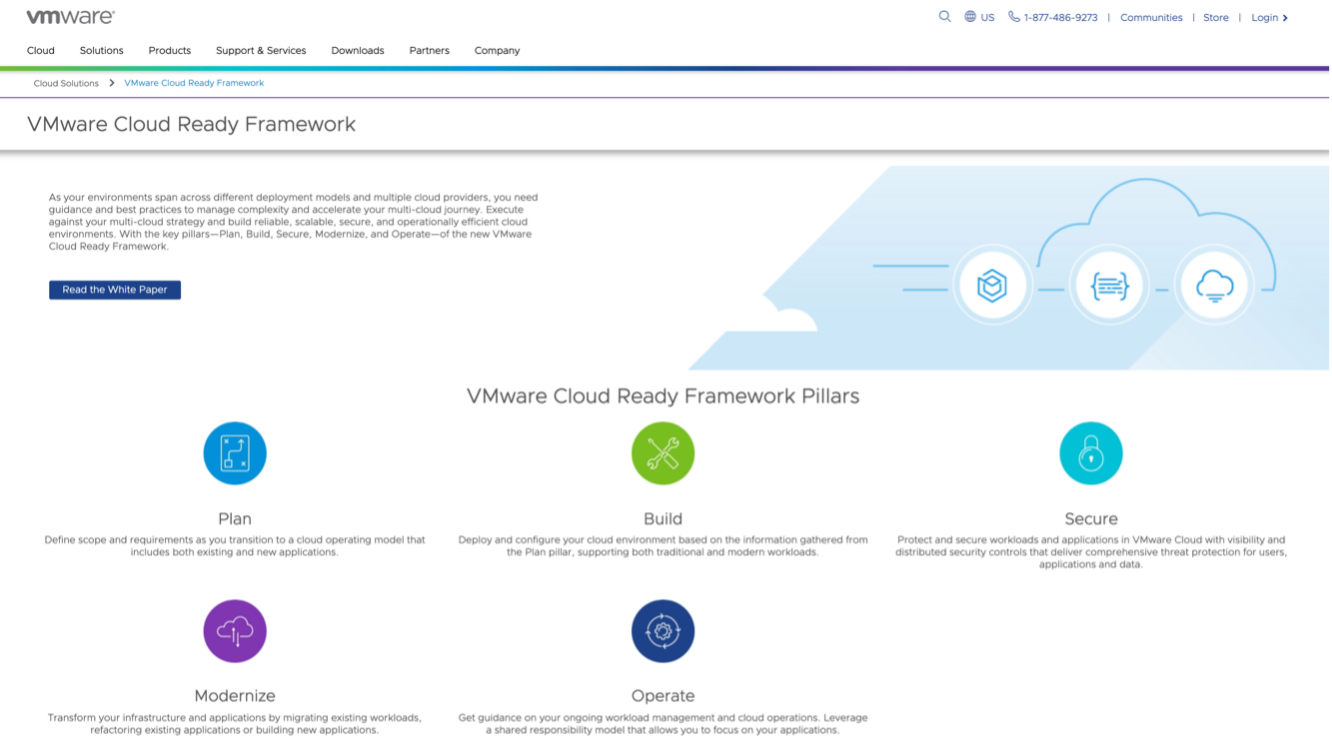This screenshot has height=751, width=1332.
Task: Click the Secure pillar padlock icon
Action: click(1091, 453)
